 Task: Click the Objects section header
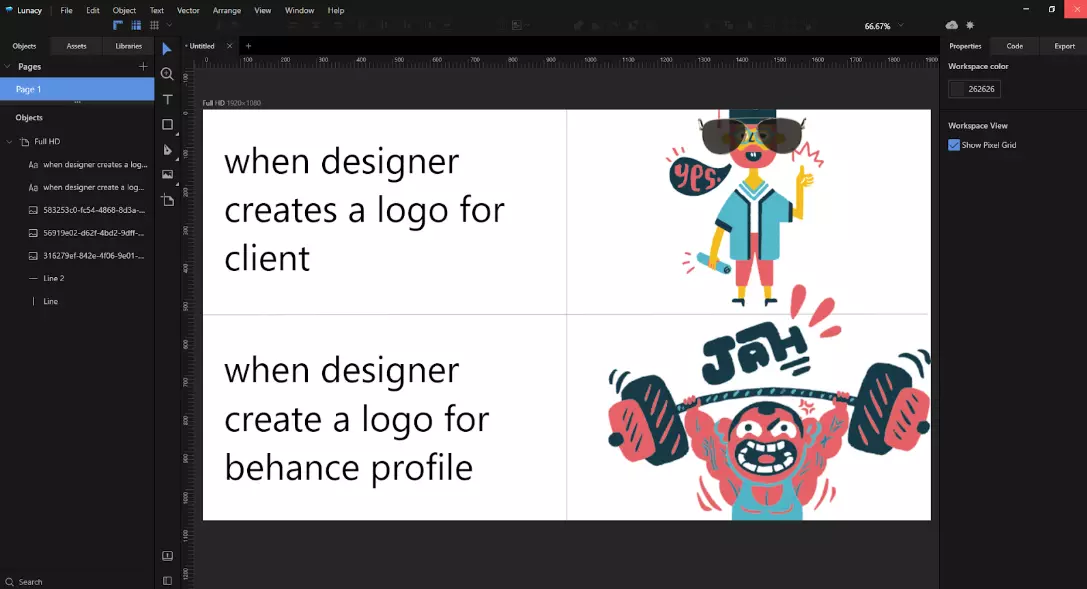pos(29,118)
